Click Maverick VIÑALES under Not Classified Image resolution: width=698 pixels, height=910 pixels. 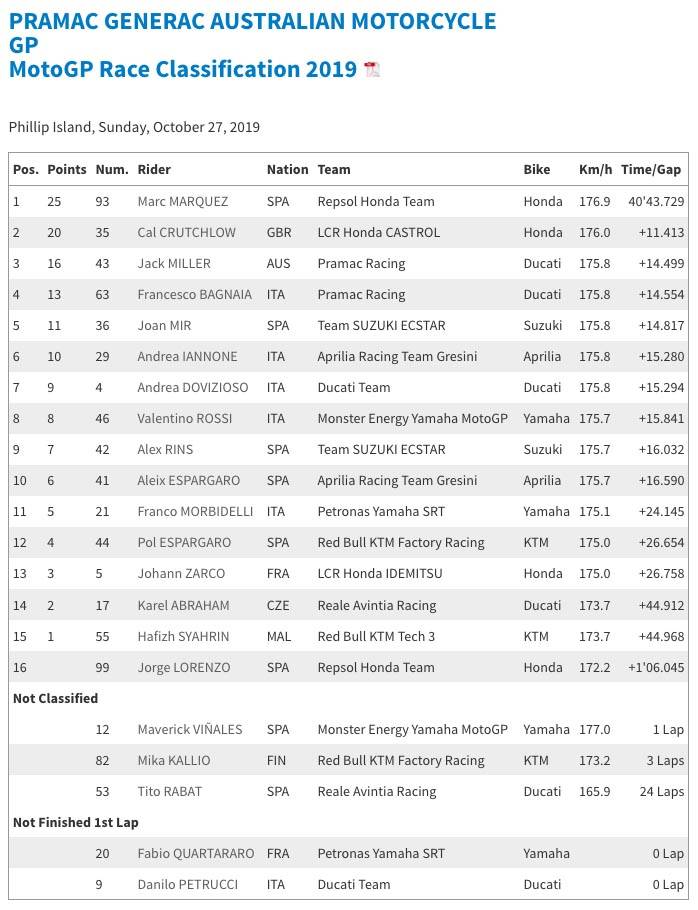click(190, 729)
